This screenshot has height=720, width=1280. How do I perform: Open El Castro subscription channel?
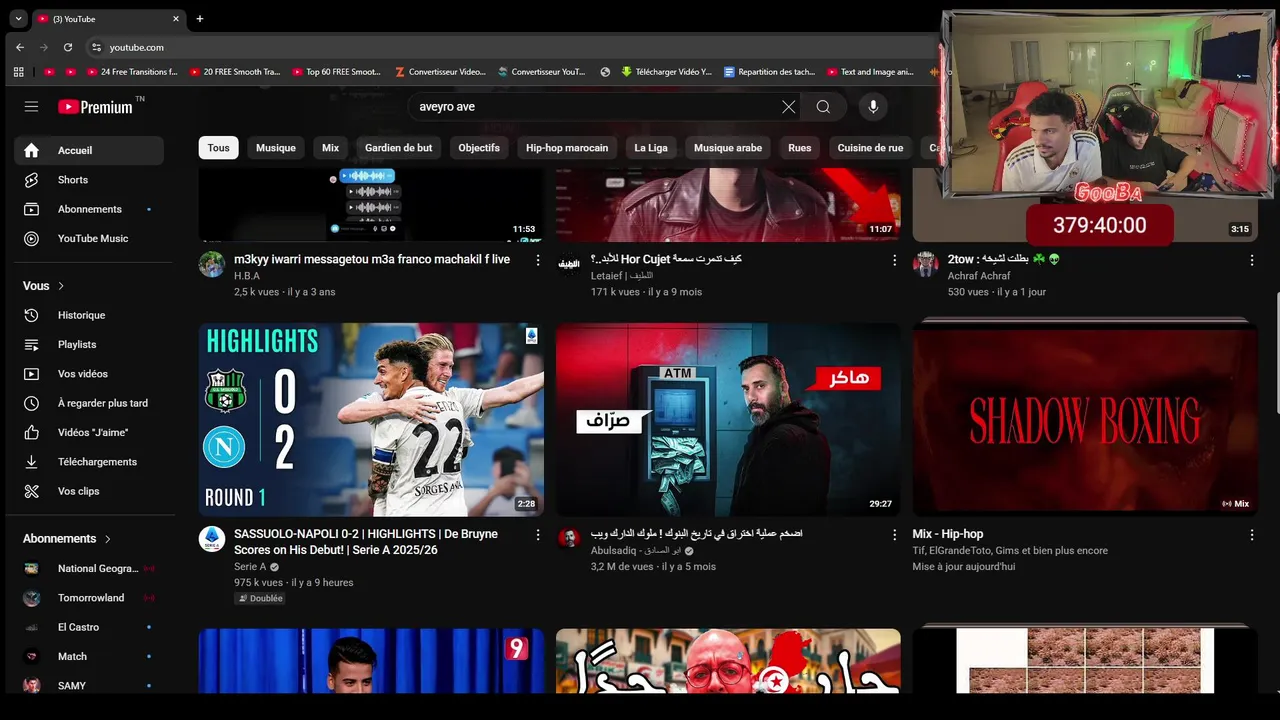click(x=89, y=627)
